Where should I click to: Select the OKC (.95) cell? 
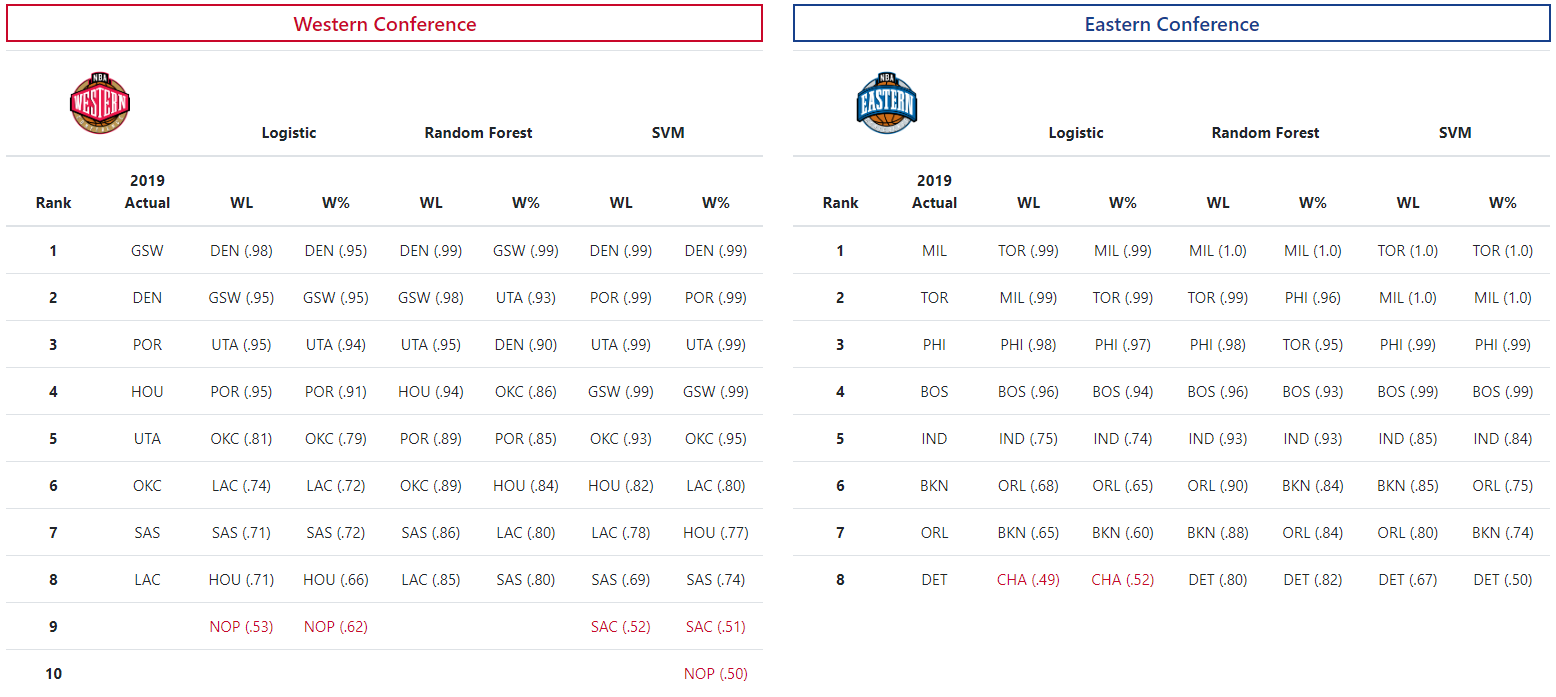(x=716, y=439)
